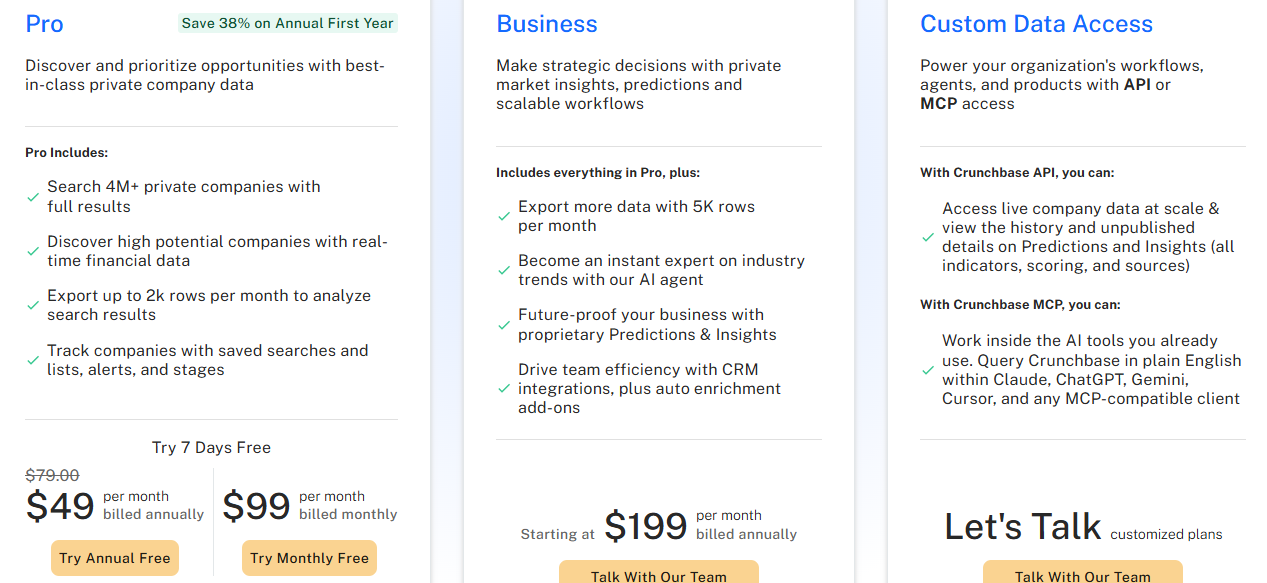Click the Business plan heading
This screenshot has width=1267, height=583.
click(547, 24)
